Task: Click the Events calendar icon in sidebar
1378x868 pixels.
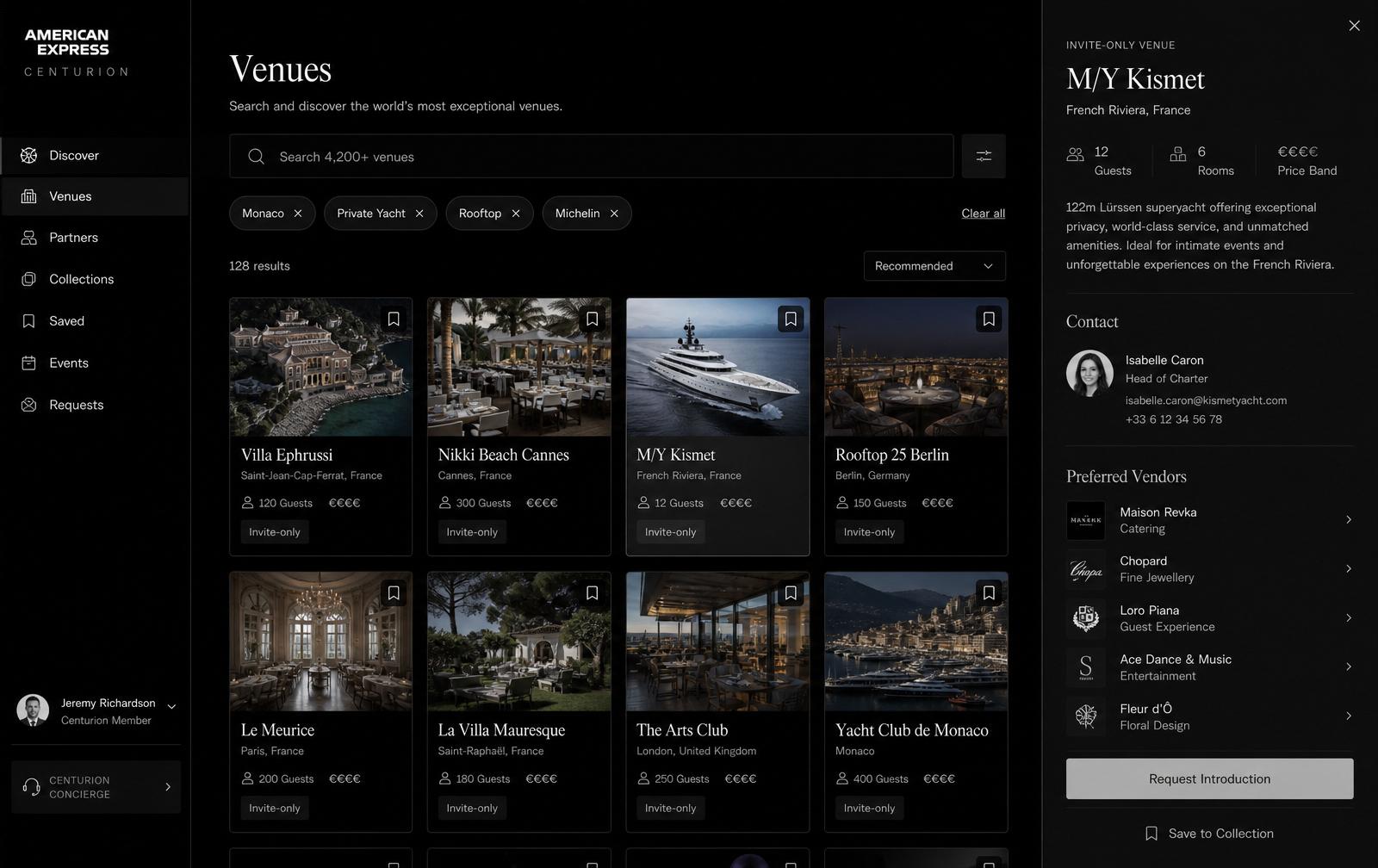Action: pos(28,363)
